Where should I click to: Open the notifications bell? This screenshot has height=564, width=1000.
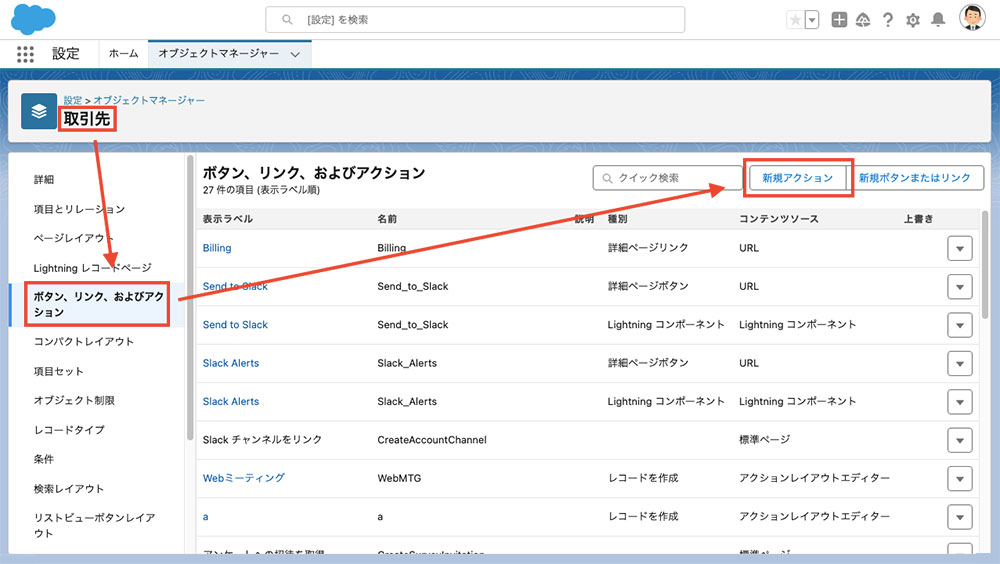938,20
